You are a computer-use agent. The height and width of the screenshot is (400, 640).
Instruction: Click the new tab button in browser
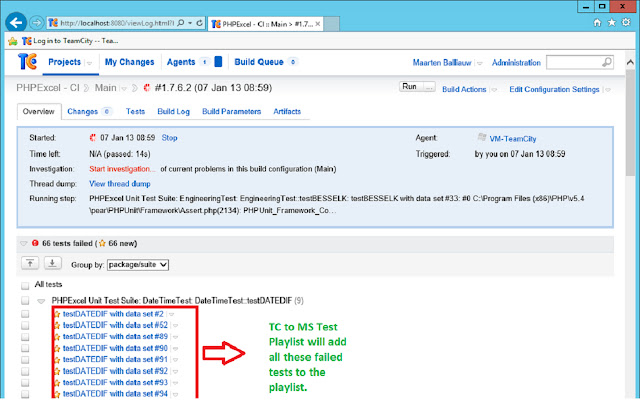pyautogui.click(x=331, y=24)
